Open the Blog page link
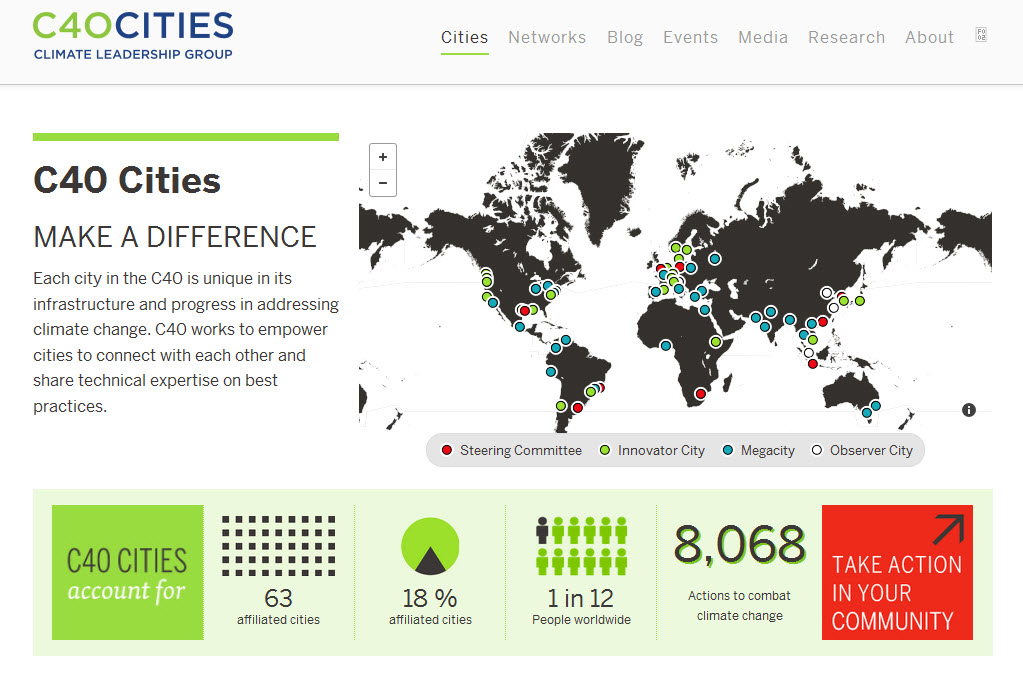 pyautogui.click(x=625, y=37)
